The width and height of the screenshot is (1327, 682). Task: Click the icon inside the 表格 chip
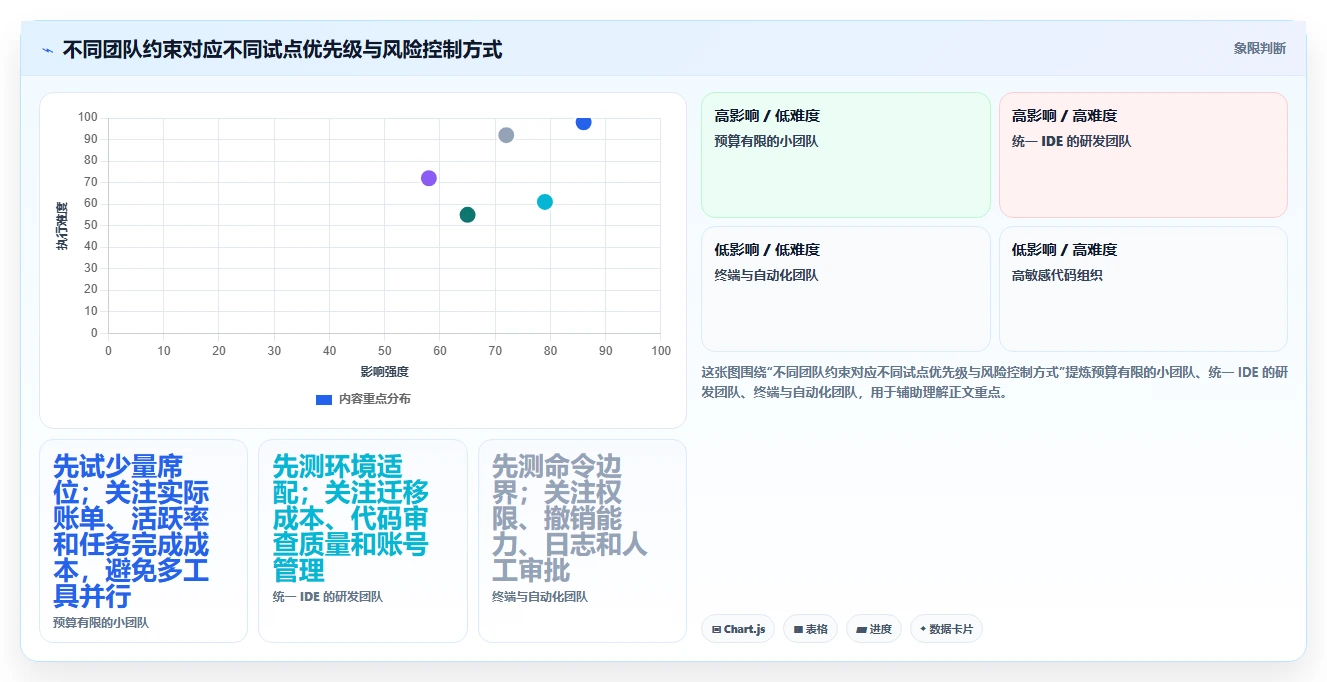(x=798, y=630)
